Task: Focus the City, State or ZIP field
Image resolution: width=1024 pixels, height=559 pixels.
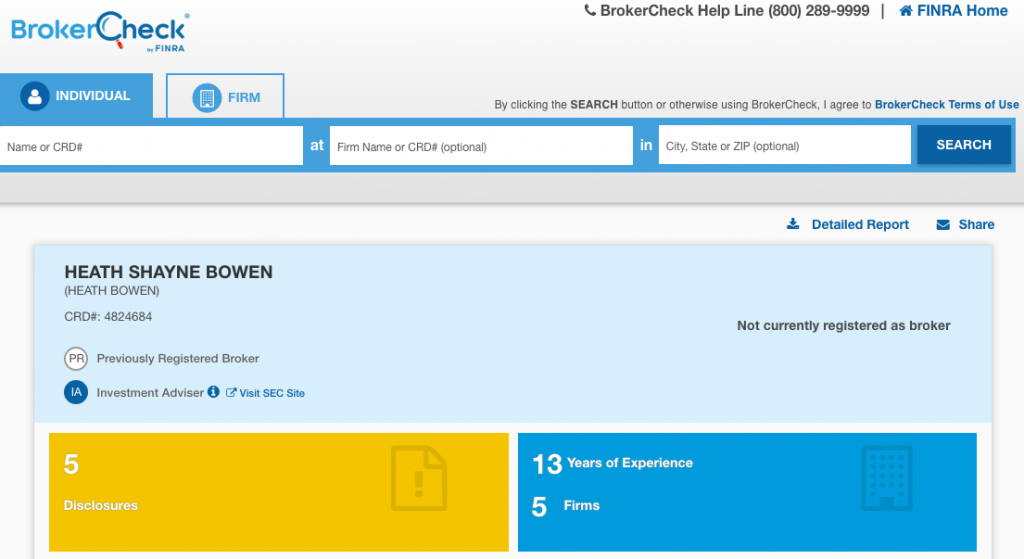Action: 784,145
